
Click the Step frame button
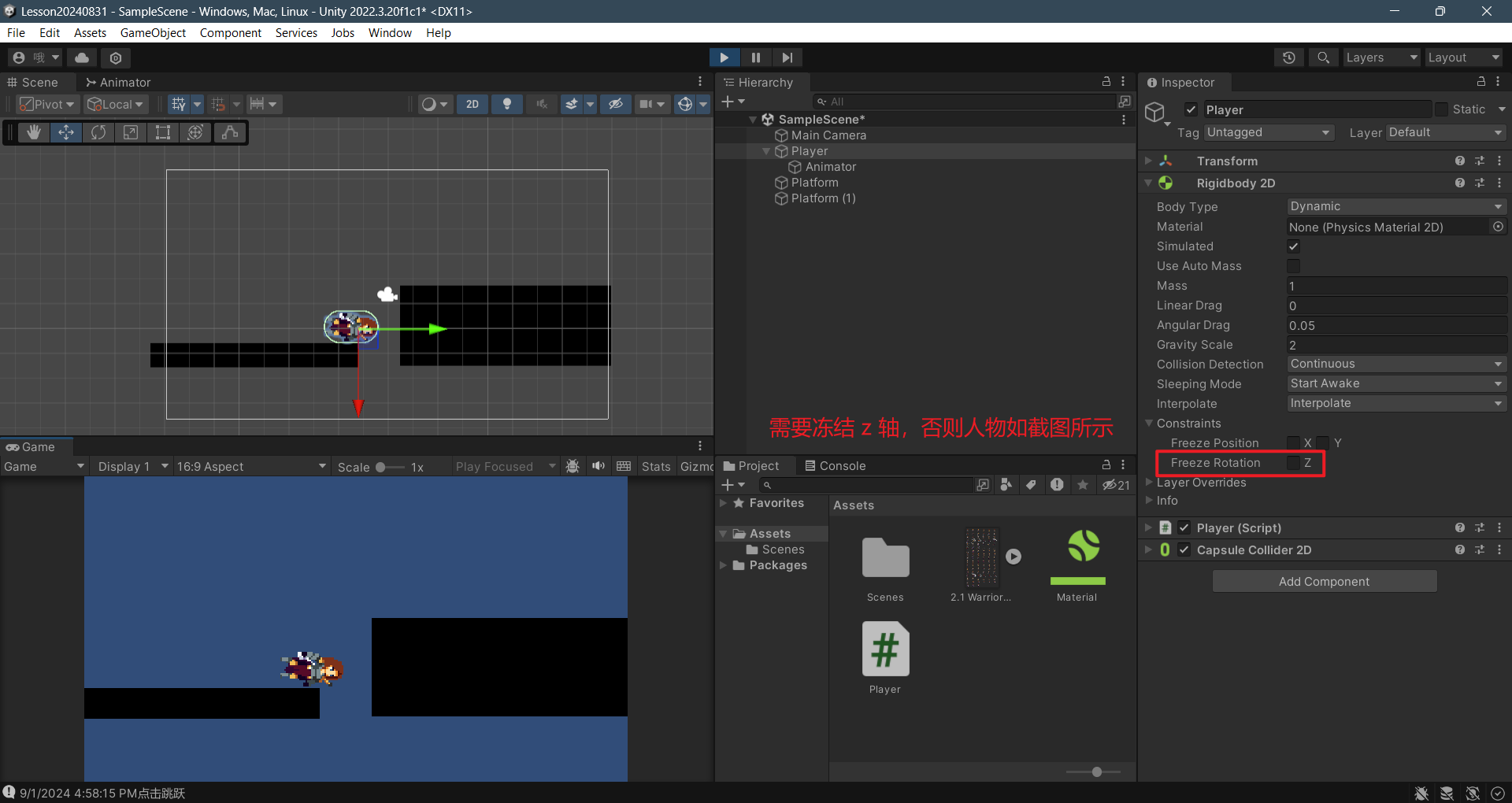point(787,57)
